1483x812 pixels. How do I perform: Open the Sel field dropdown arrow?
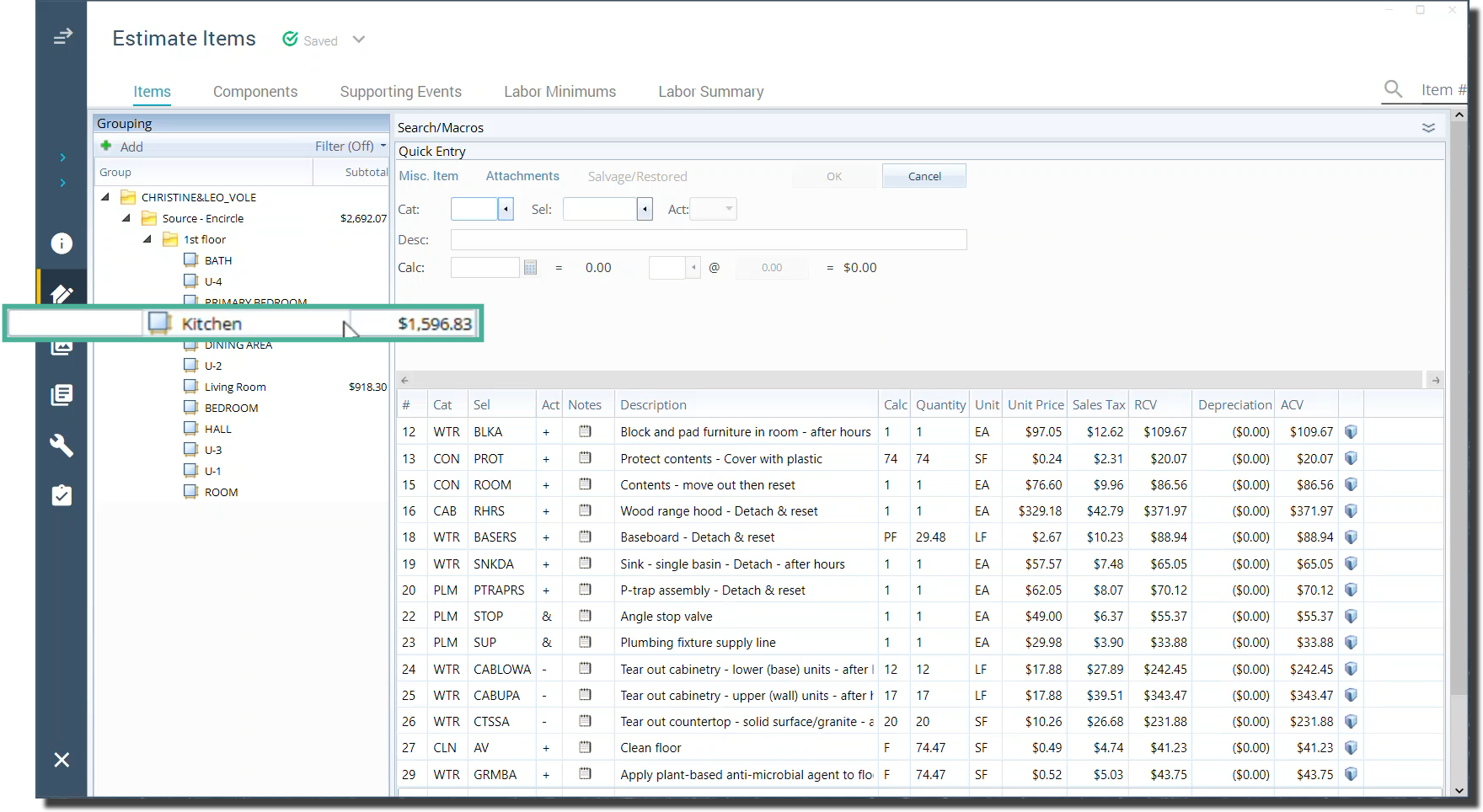point(645,209)
